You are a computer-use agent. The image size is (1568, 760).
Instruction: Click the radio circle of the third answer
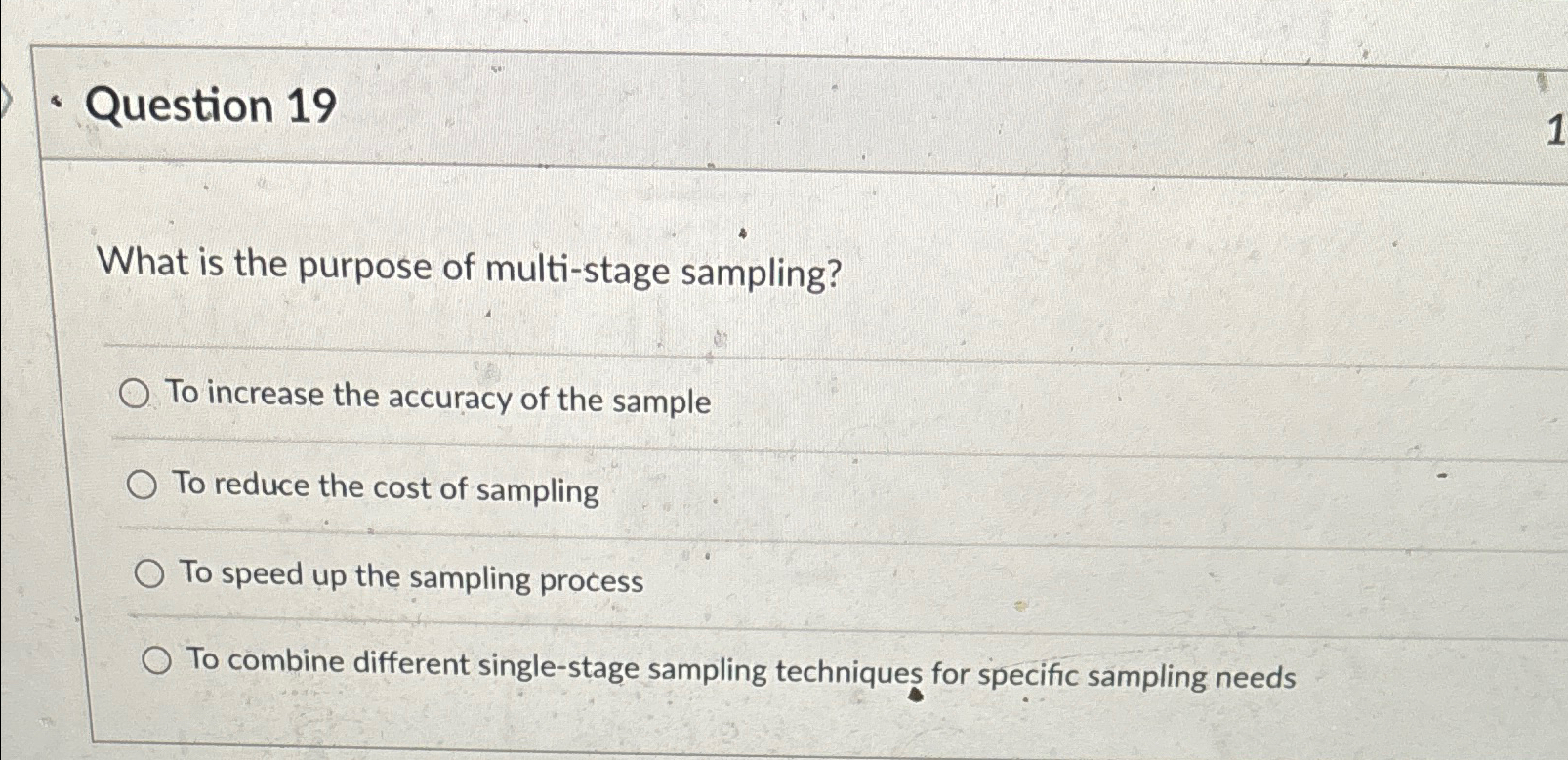(x=148, y=572)
